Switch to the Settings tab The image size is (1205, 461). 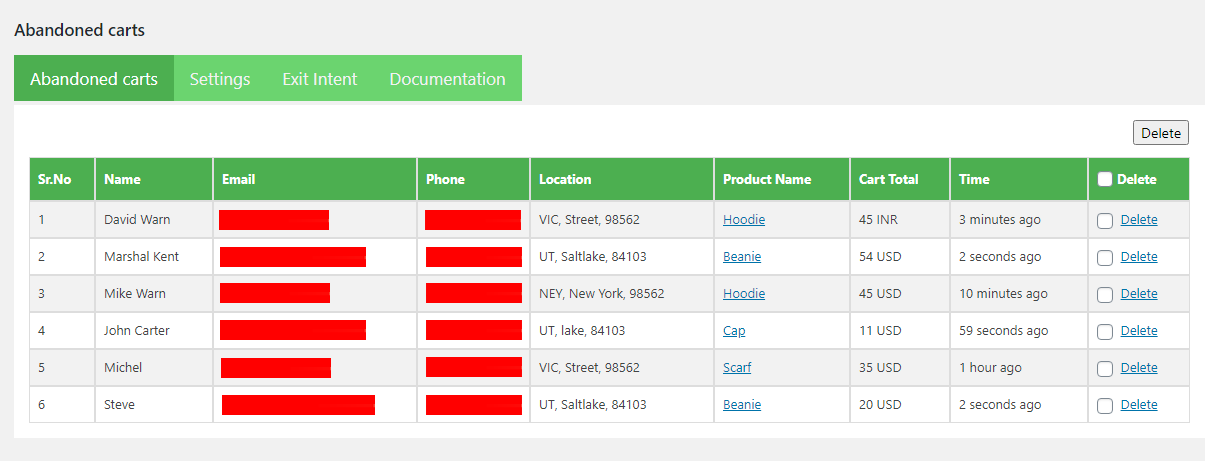tap(220, 78)
